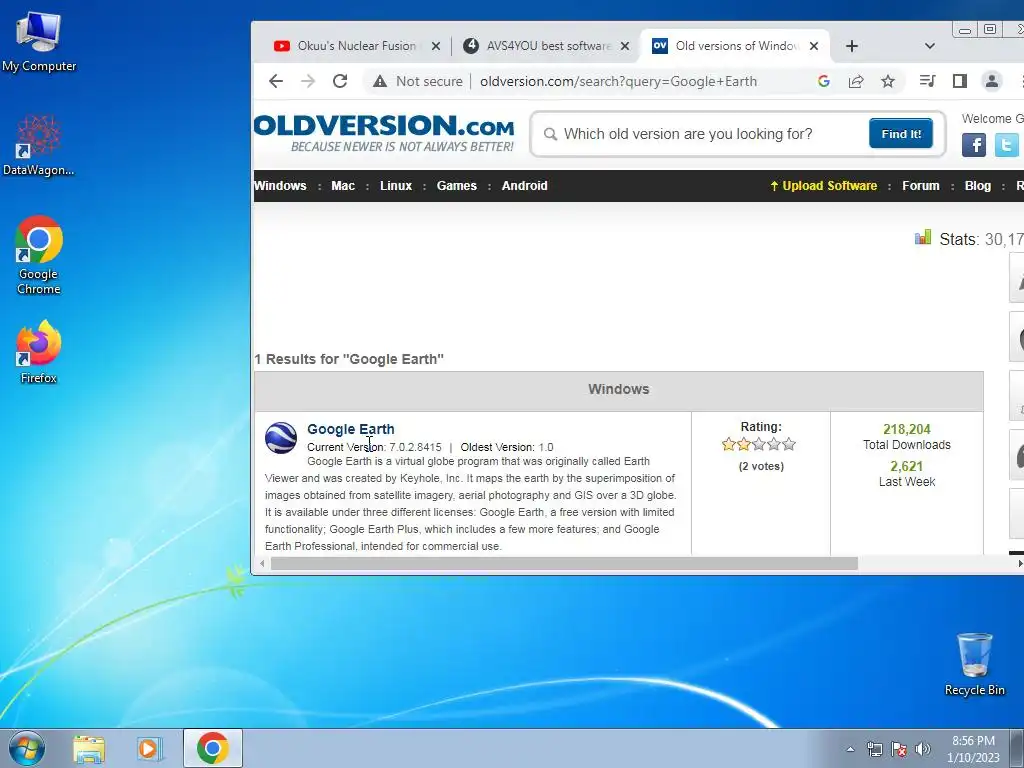Click the 2,621 last week figure
The image size is (1024, 768).
[x=906, y=466]
